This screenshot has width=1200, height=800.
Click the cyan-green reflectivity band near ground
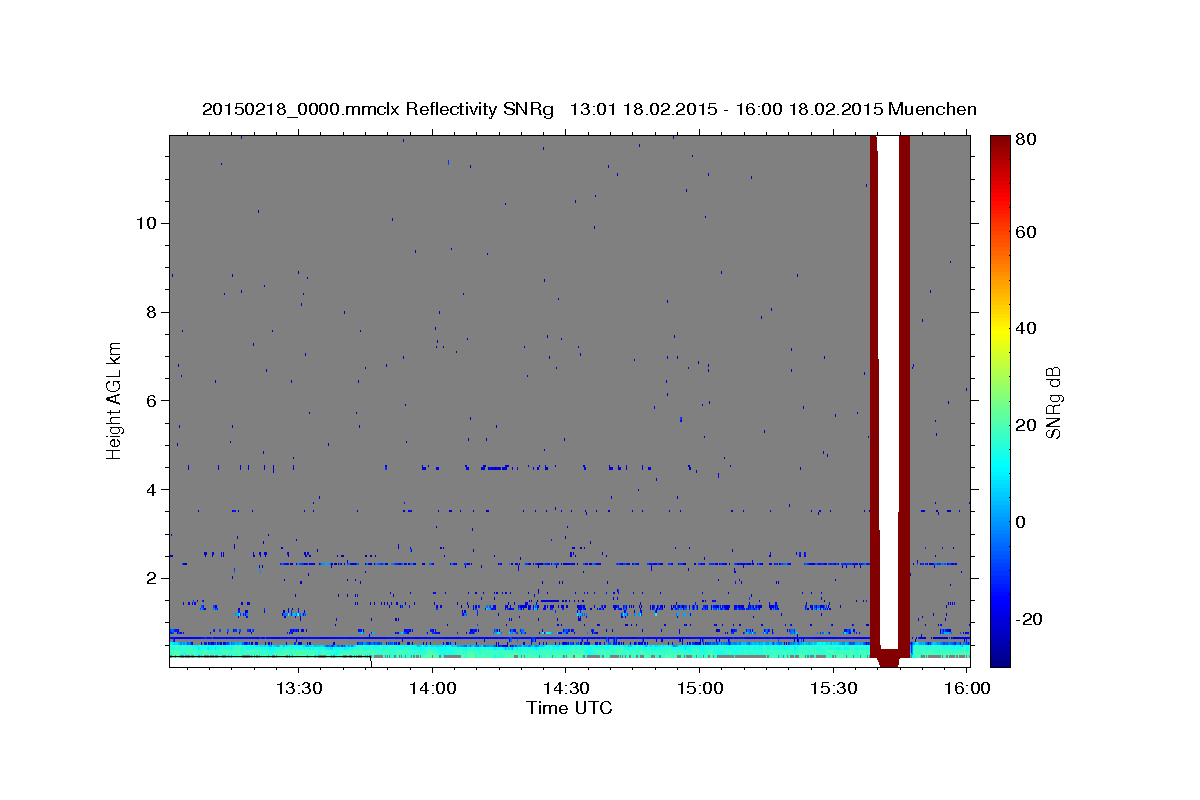pos(520,651)
